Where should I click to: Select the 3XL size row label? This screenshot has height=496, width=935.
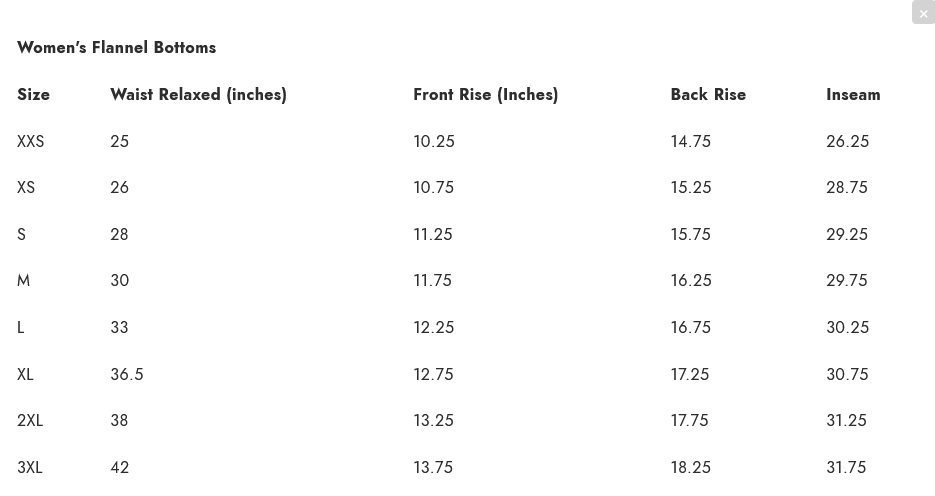pos(30,467)
